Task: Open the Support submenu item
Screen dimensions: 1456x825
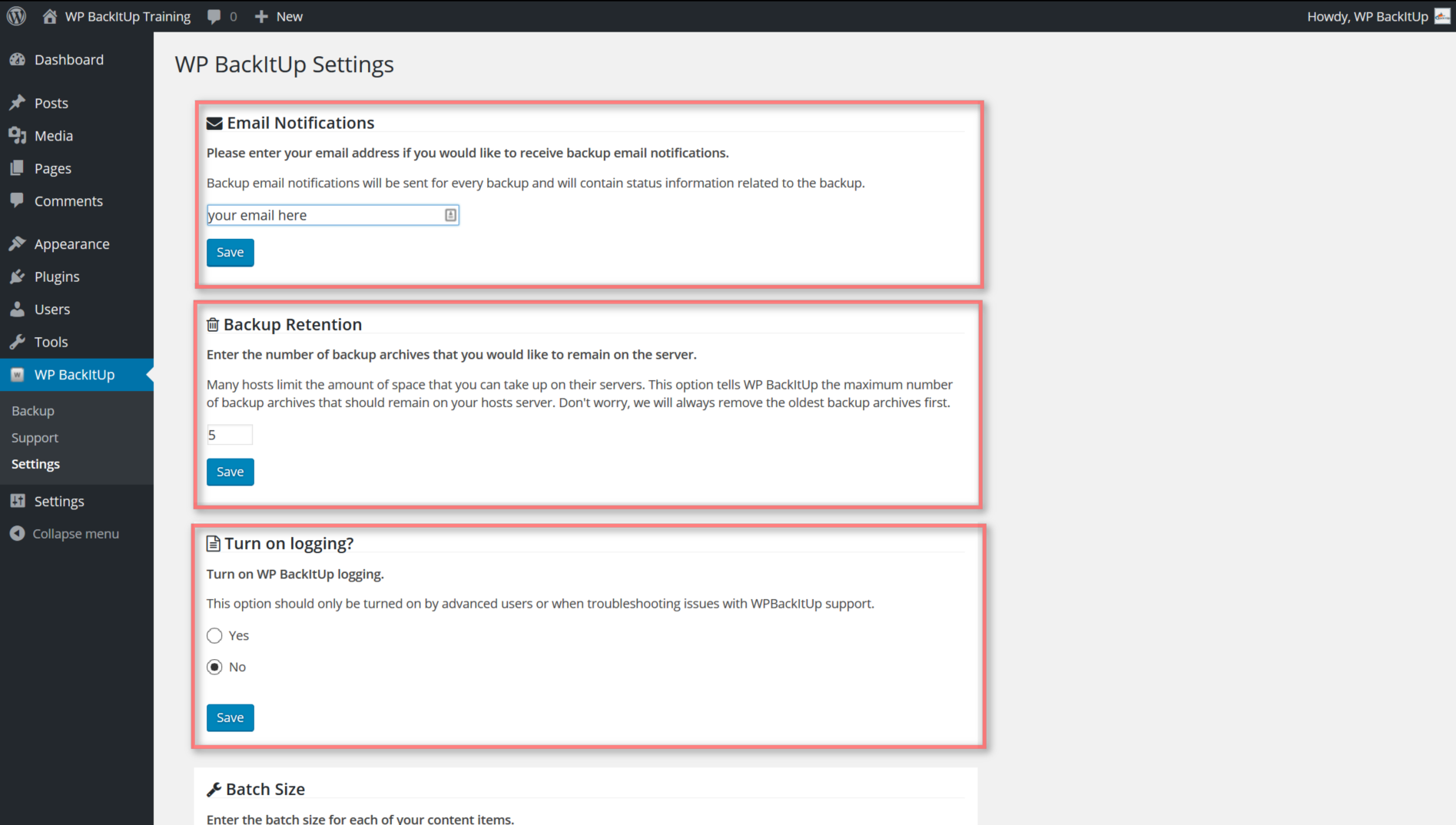Action: pyautogui.click(x=35, y=438)
